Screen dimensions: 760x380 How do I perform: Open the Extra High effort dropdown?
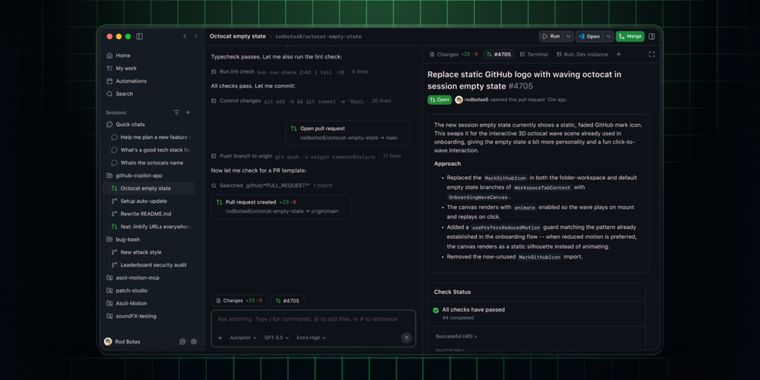pos(311,338)
